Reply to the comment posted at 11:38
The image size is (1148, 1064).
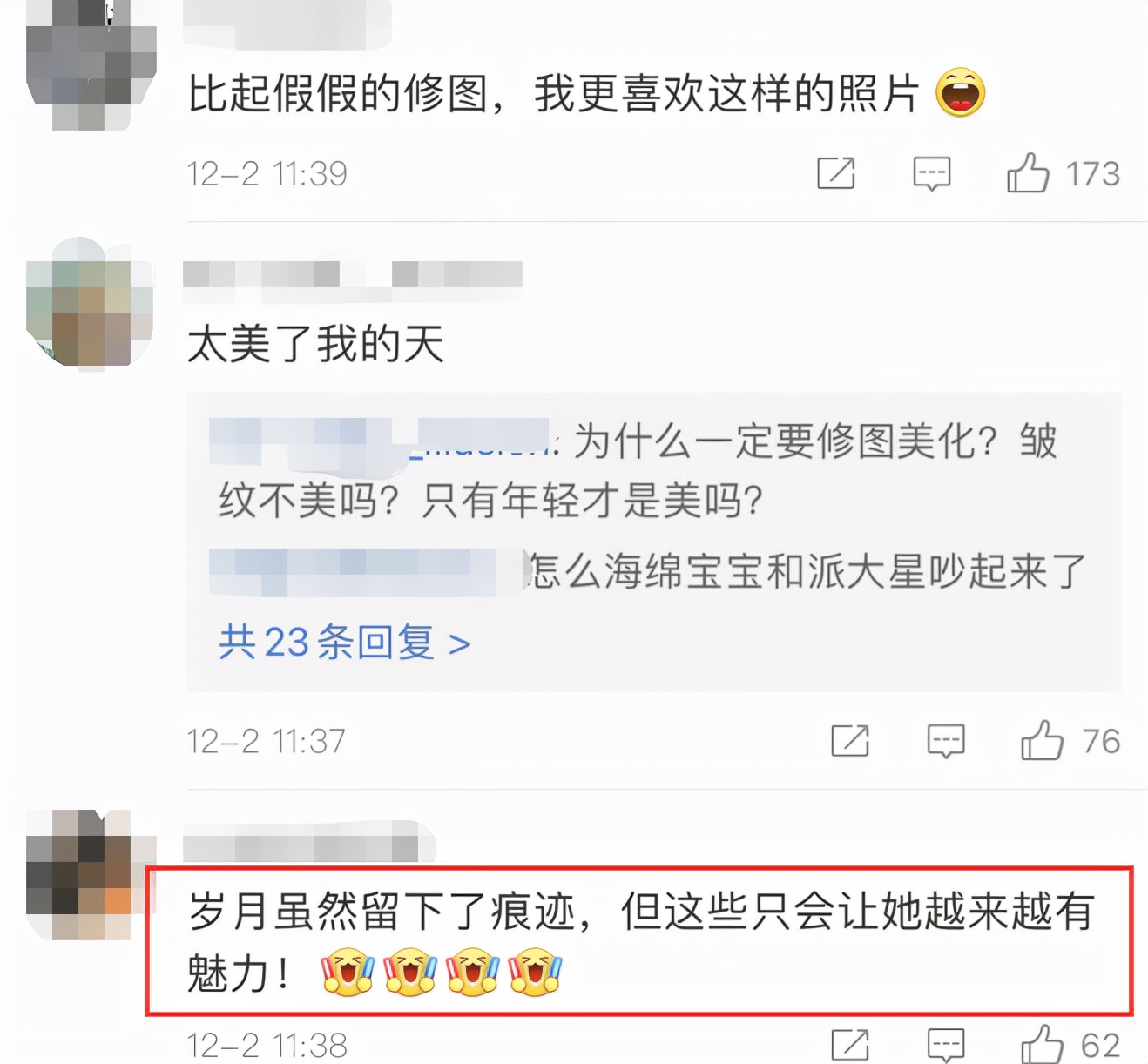click(945, 1045)
